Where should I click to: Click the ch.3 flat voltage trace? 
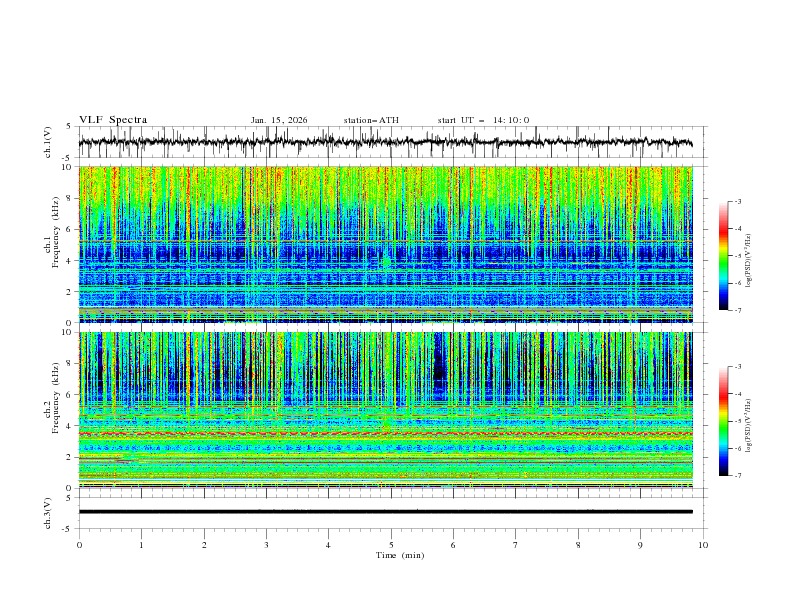pyautogui.click(x=390, y=512)
